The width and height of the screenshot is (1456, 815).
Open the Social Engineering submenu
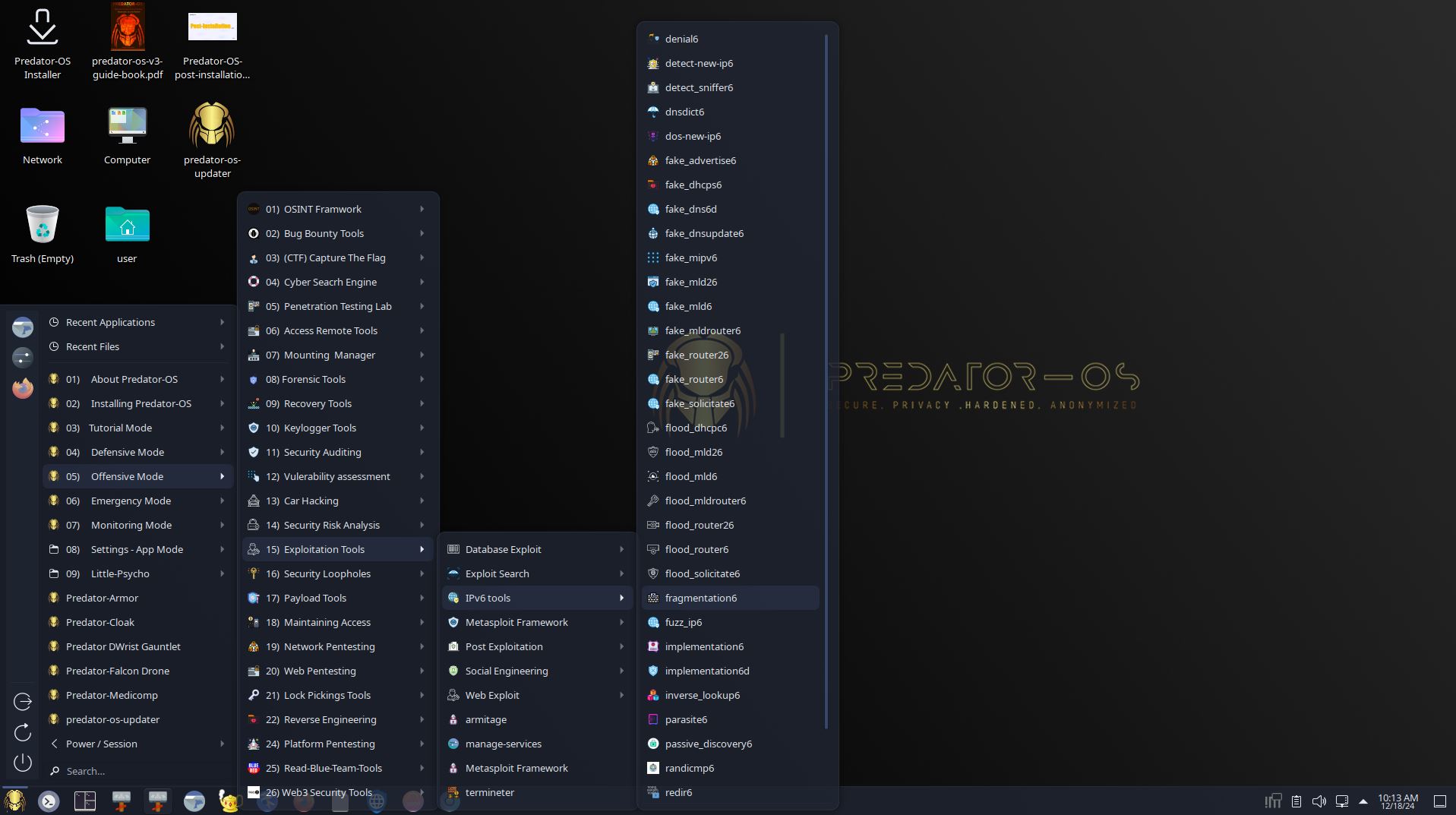click(x=537, y=671)
